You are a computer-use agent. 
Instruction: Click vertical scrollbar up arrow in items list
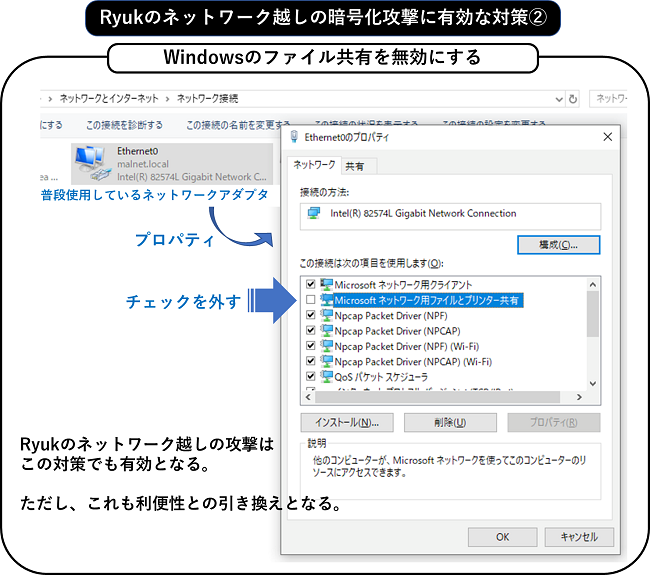click(x=593, y=284)
